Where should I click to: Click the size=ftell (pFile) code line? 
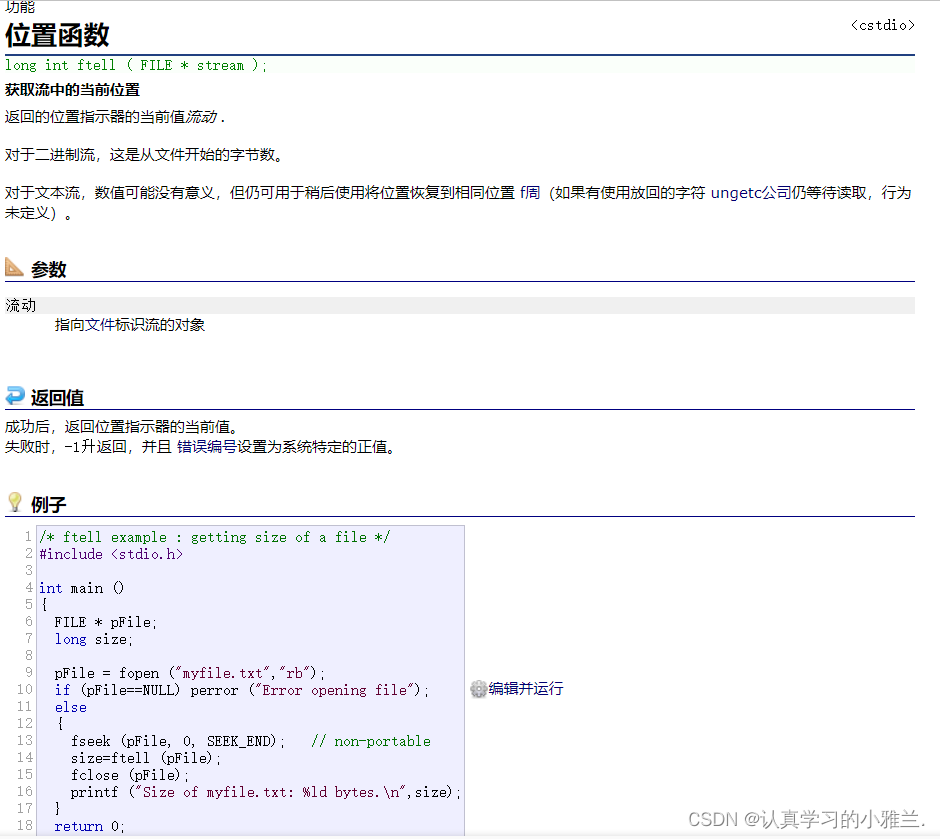click(146, 758)
